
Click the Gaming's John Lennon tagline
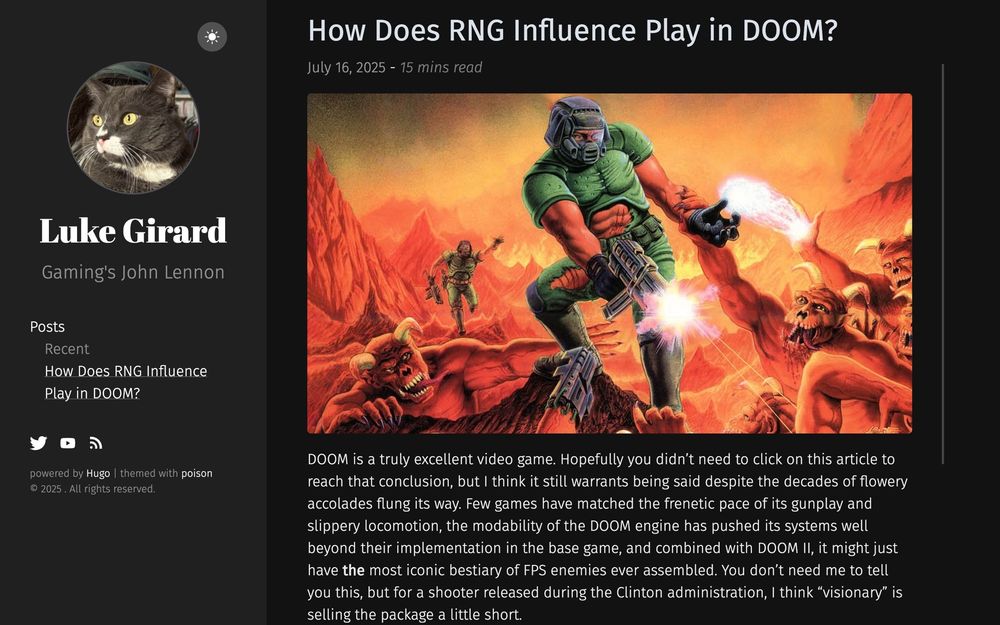pos(133,272)
